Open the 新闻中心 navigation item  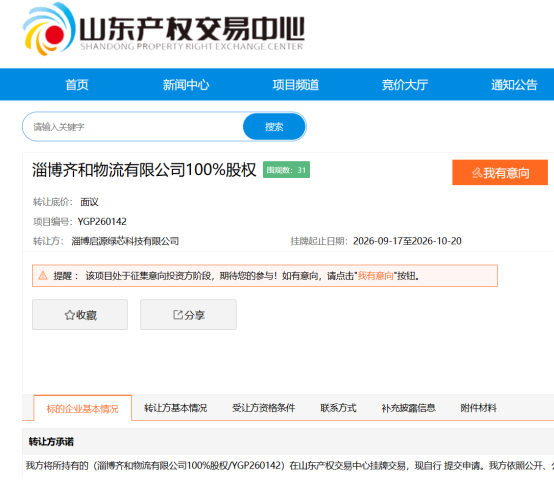[x=186, y=85]
